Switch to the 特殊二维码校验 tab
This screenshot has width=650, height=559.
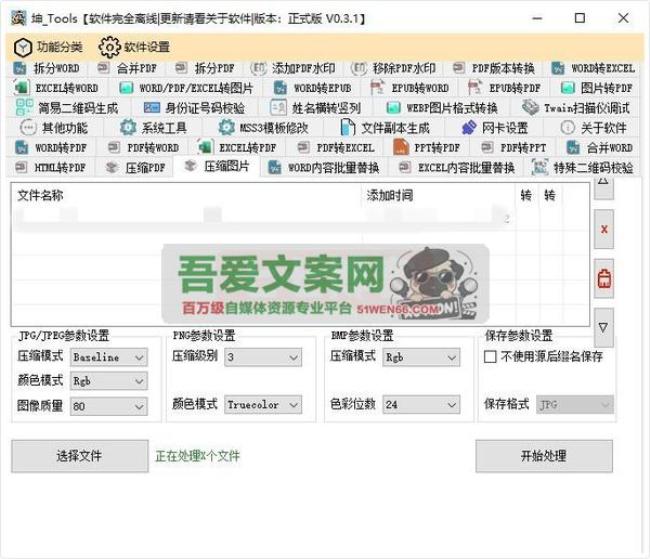click(583, 168)
